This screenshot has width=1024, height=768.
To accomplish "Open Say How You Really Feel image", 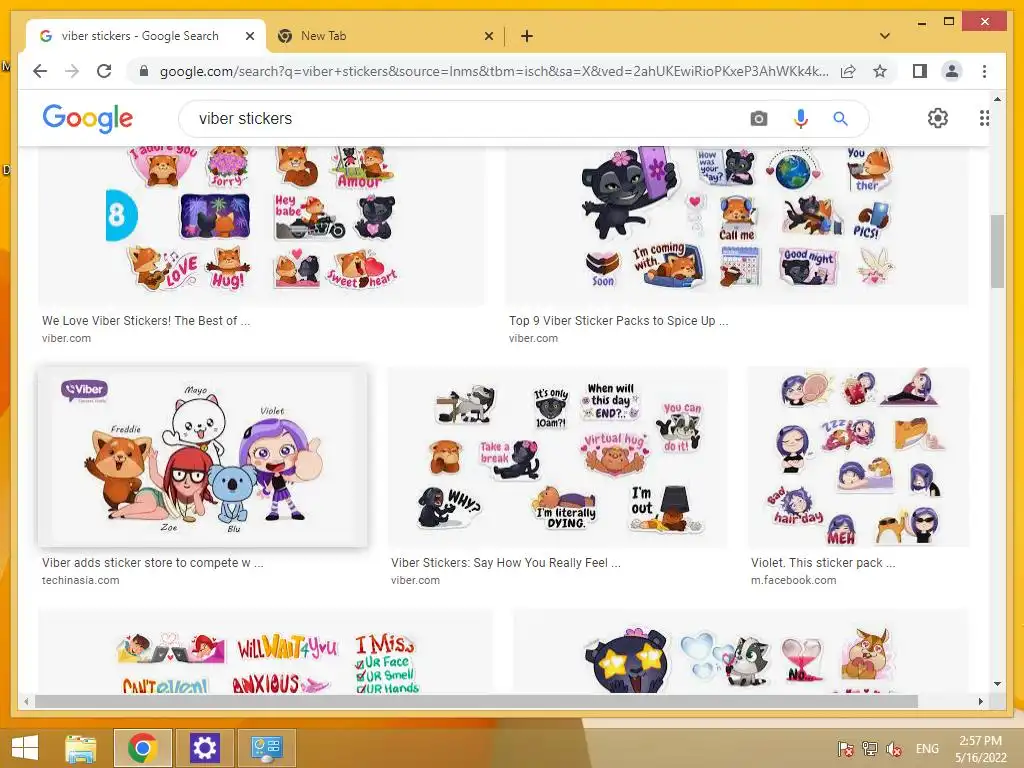I will (557, 456).
